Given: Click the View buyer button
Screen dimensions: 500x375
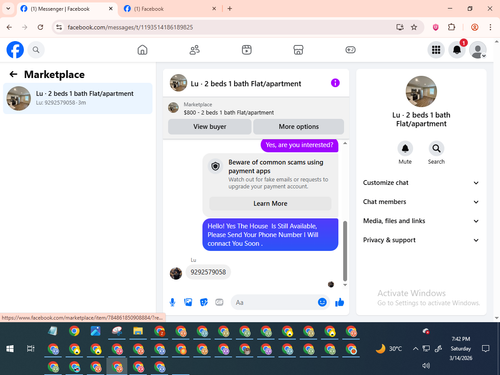Looking at the screenshot, I should (x=210, y=127).
